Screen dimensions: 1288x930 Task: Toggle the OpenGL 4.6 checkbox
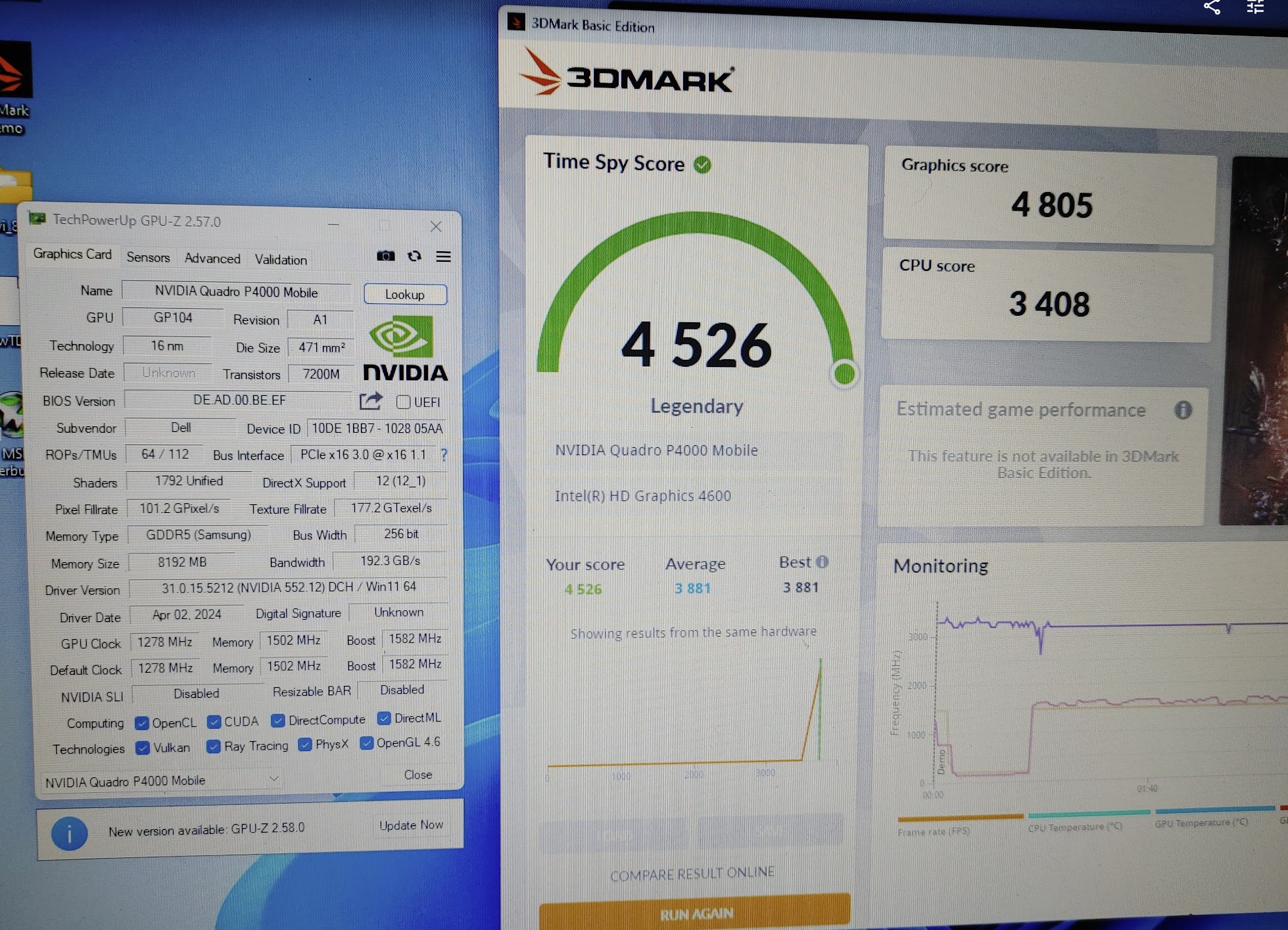pyautogui.click(x=366, y=743)
